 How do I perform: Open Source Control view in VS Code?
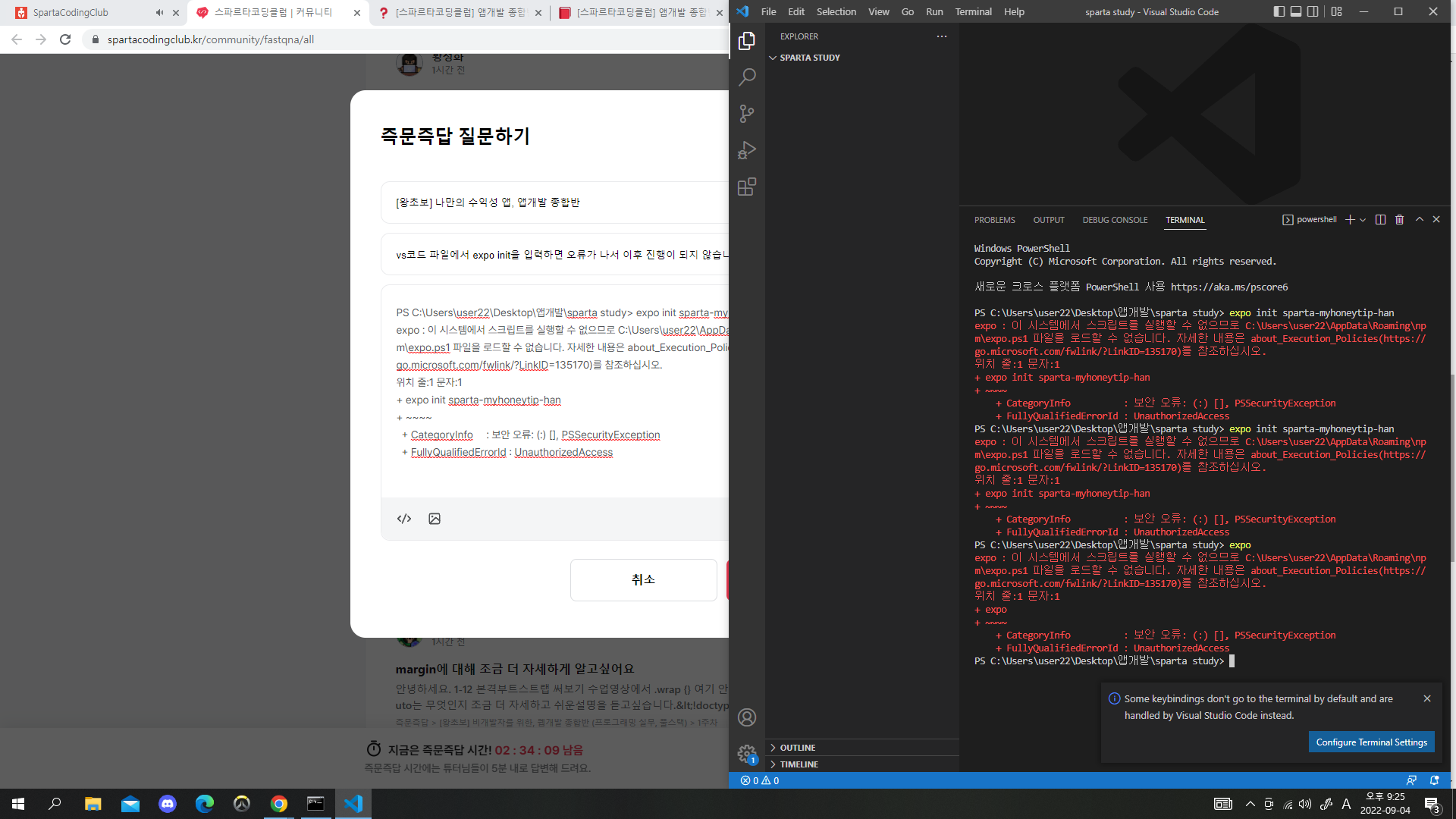pyautogui.click(x=747, y=114)
